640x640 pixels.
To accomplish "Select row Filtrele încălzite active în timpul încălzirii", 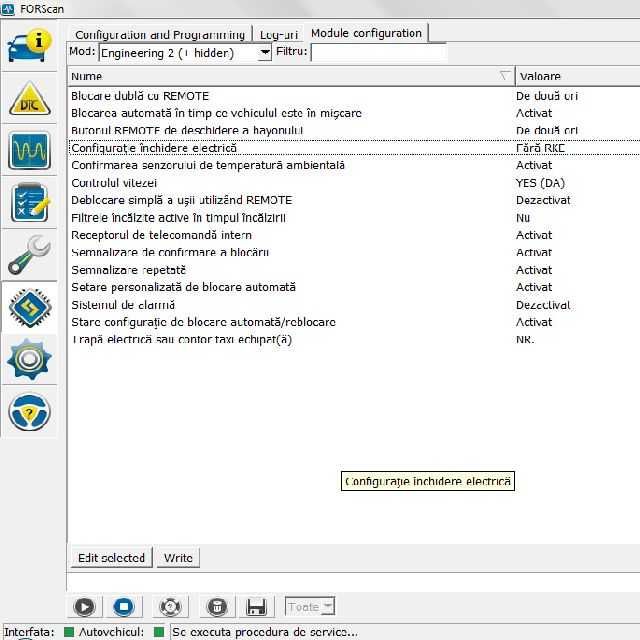I will coord(354,218).
